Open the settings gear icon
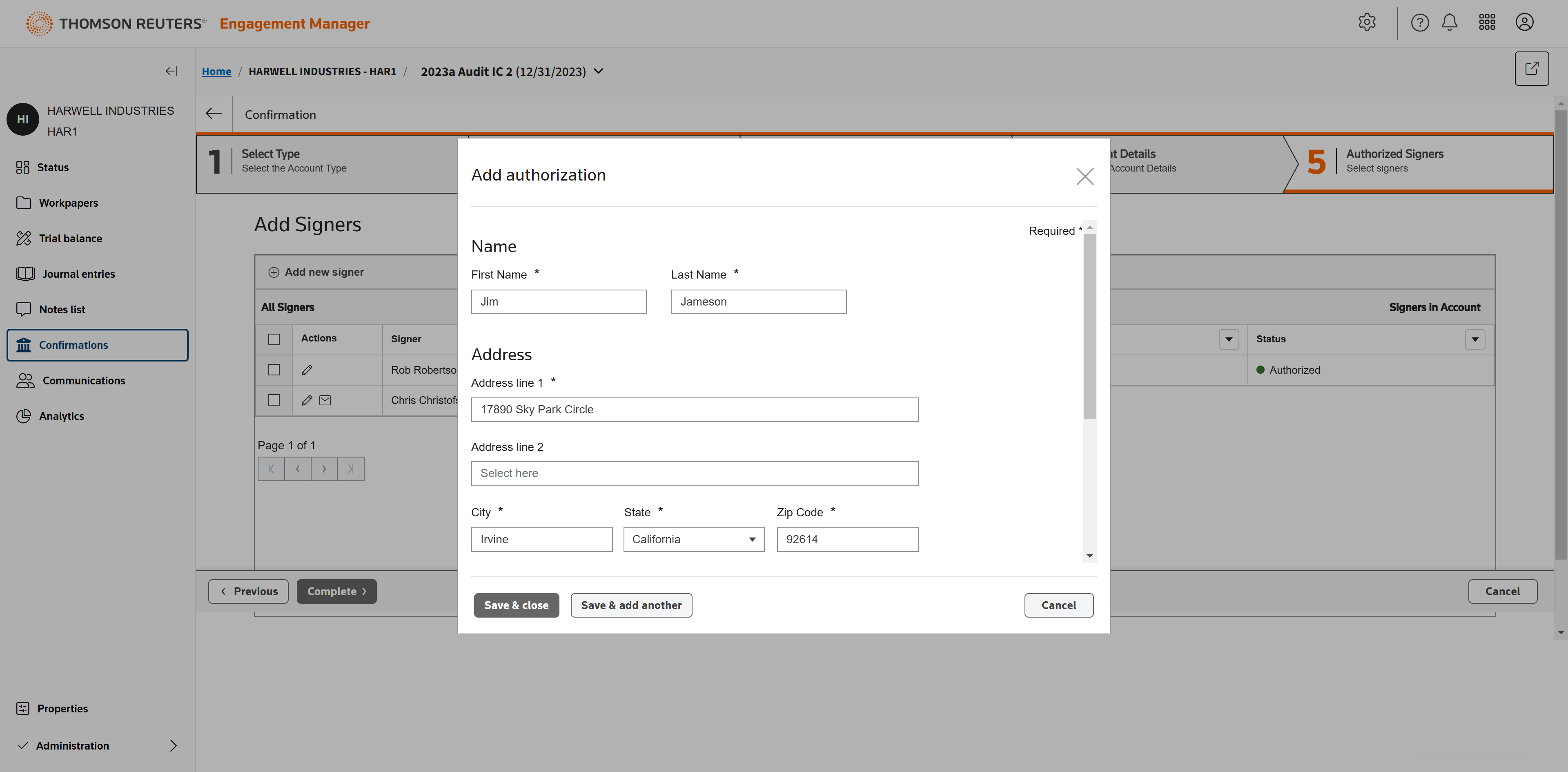This screenshot has height=772, width=1568. point(1367,22)
